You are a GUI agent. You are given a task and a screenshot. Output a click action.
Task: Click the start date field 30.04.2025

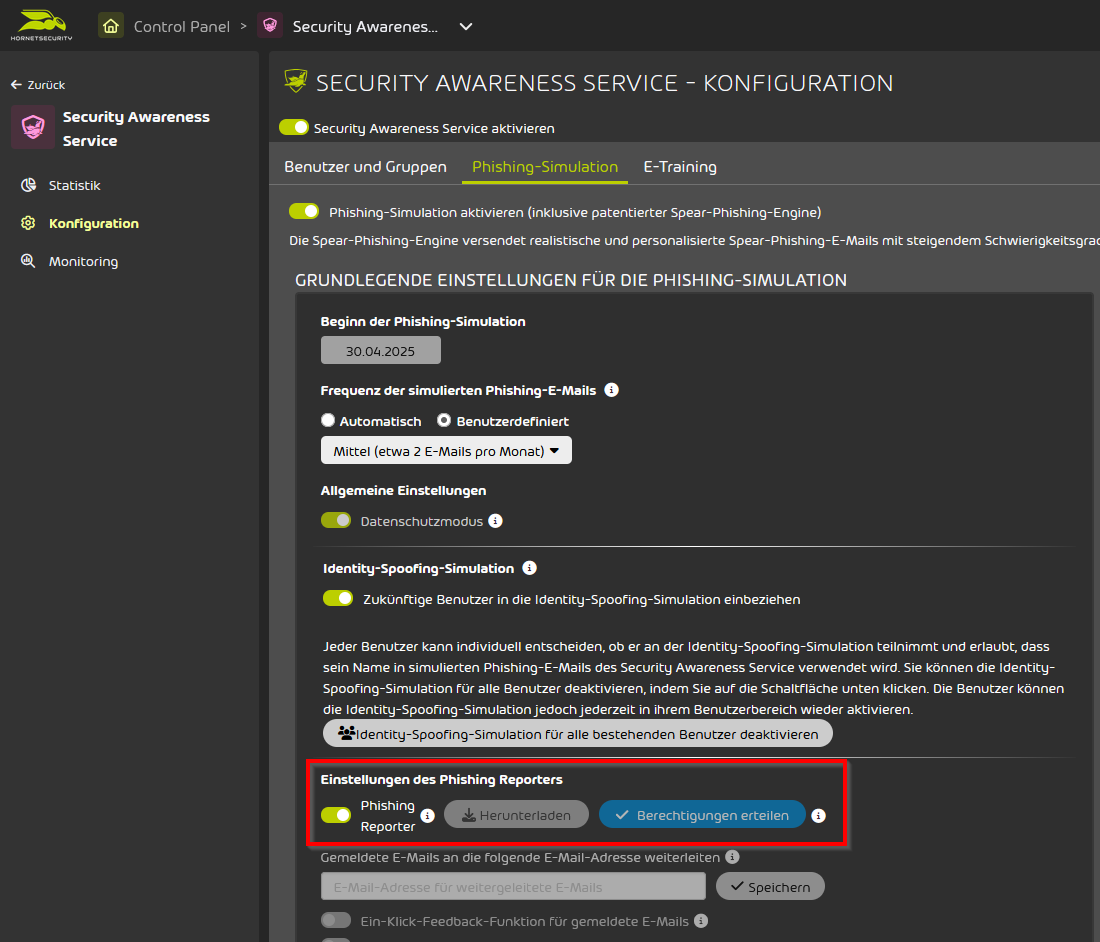click(x=381, y=351)
